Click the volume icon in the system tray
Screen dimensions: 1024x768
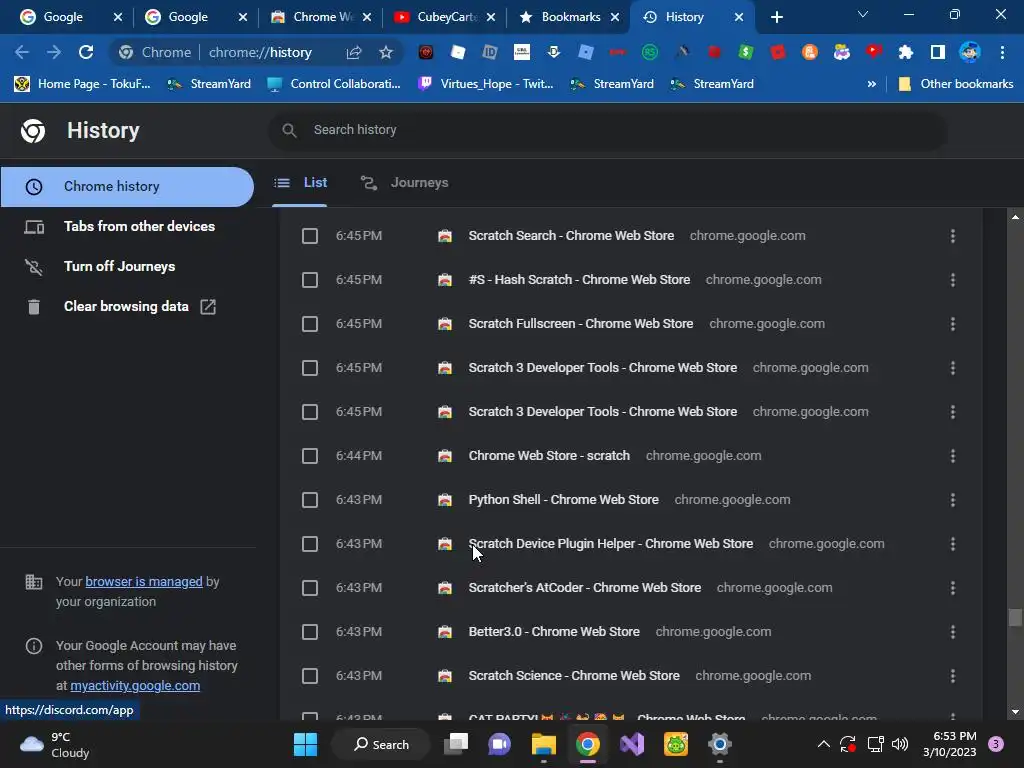[x=900, y=744]
